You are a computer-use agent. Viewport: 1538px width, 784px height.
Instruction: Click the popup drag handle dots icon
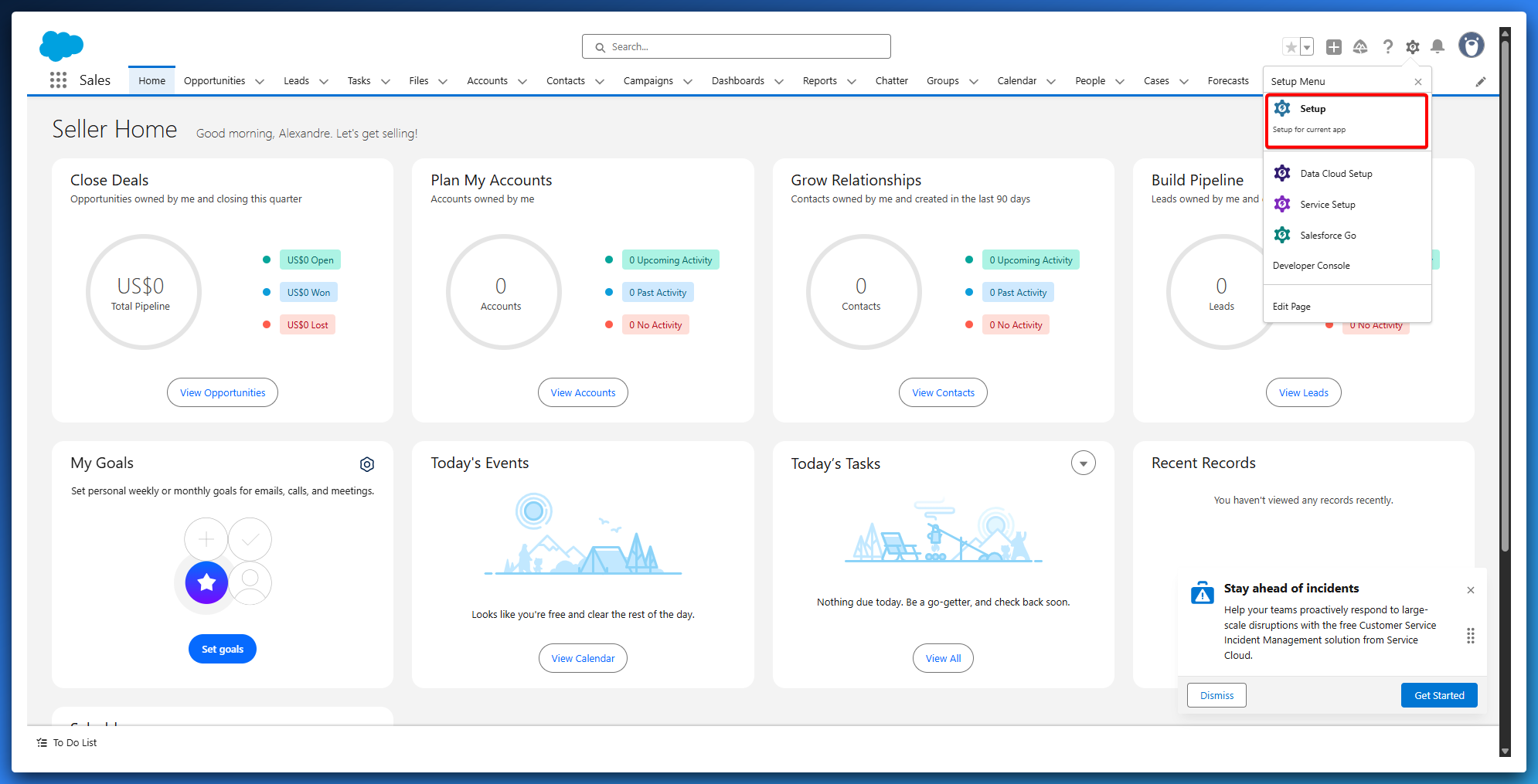point(1471,636)
